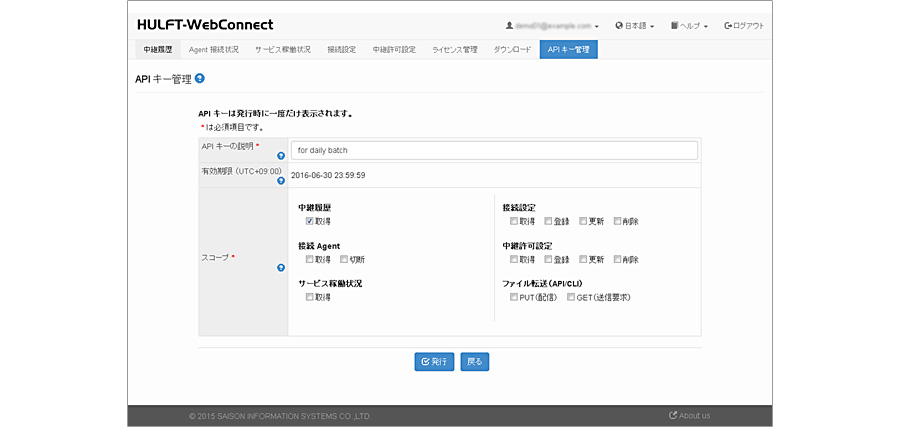Click help icon in API キーの説明 row
This screenshot has width=900, height=427.
click(x=281, y=156)
